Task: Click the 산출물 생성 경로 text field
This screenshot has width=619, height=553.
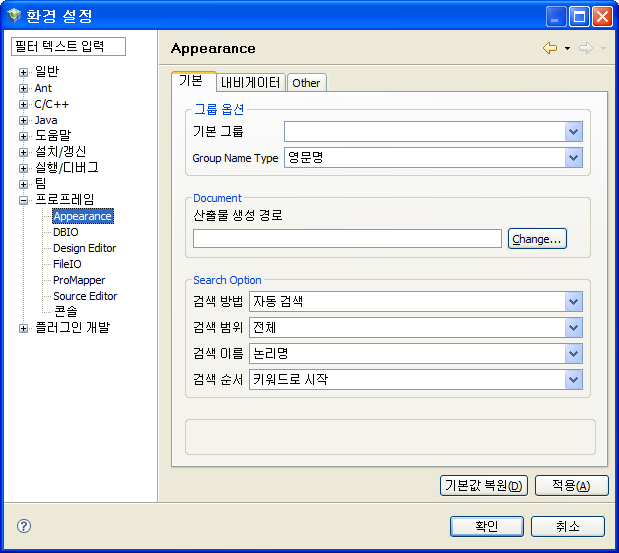Action: (347, 238)
